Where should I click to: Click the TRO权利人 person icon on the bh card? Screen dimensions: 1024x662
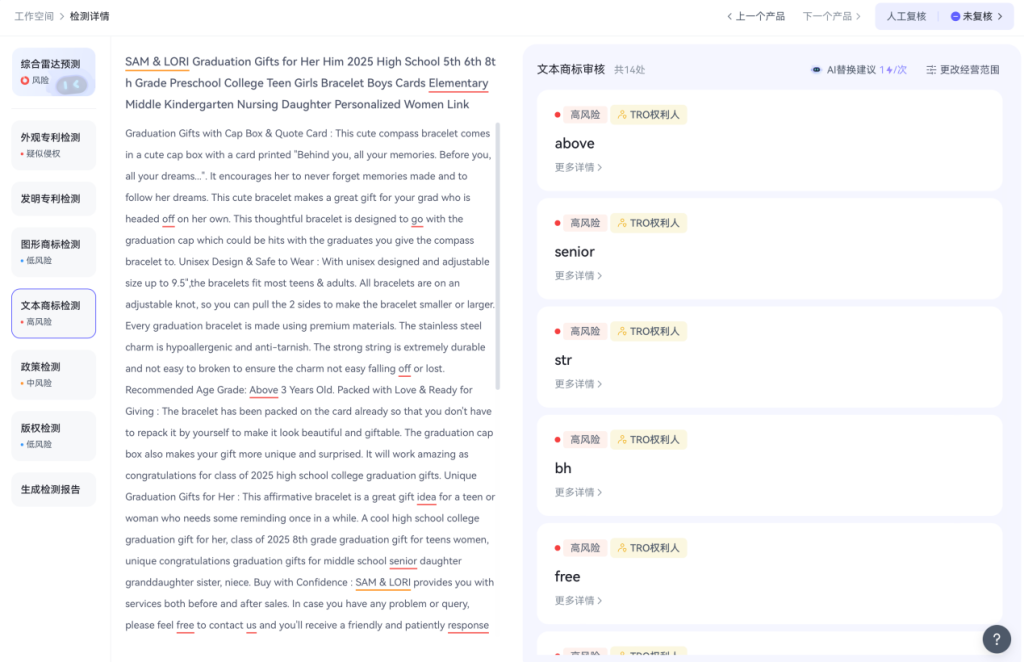tap(622, 440)
